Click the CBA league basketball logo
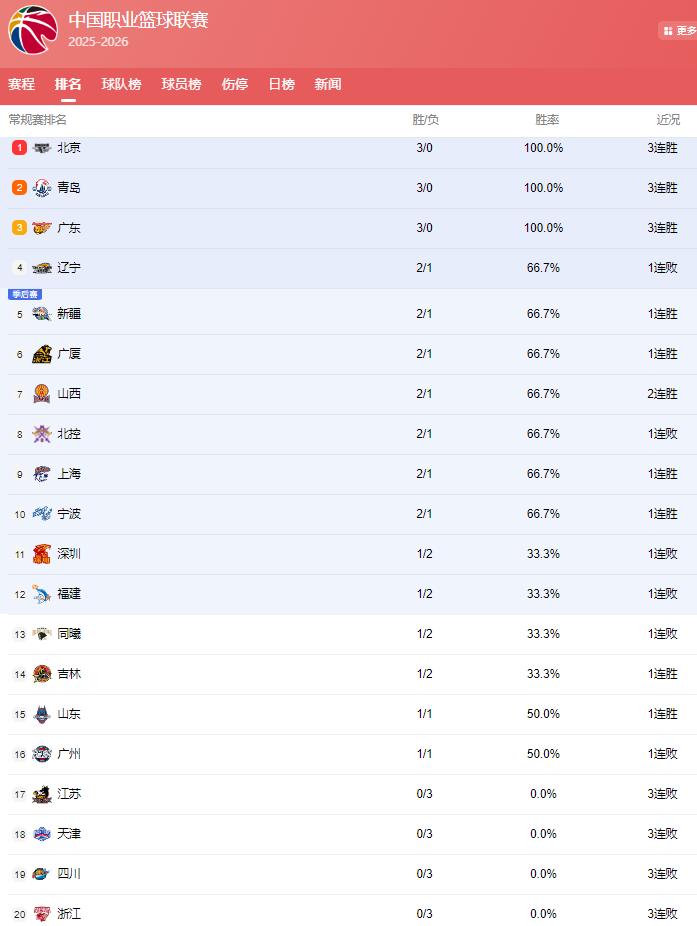This screenshot has height=926, width=697. click(x=33, y=30)
